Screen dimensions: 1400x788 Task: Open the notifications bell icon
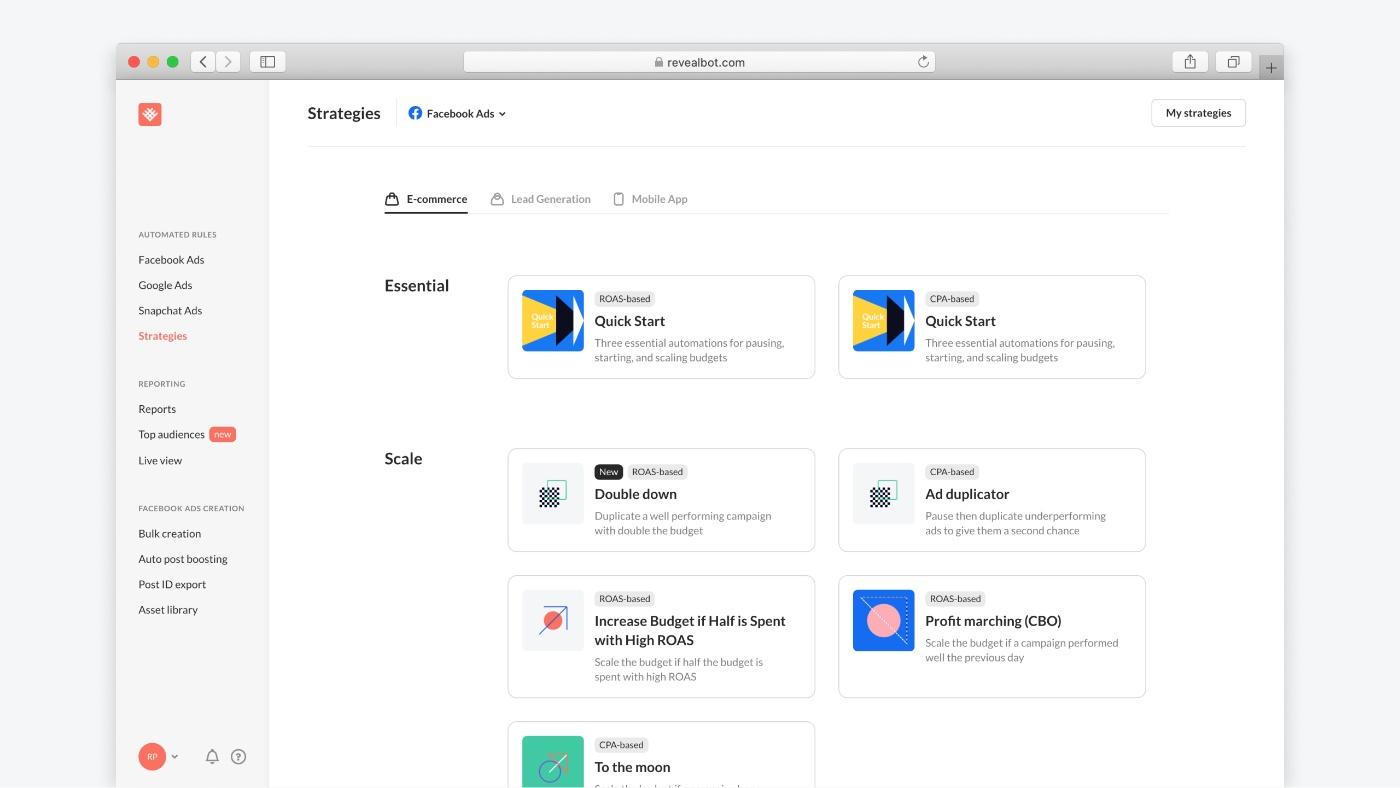212,757
